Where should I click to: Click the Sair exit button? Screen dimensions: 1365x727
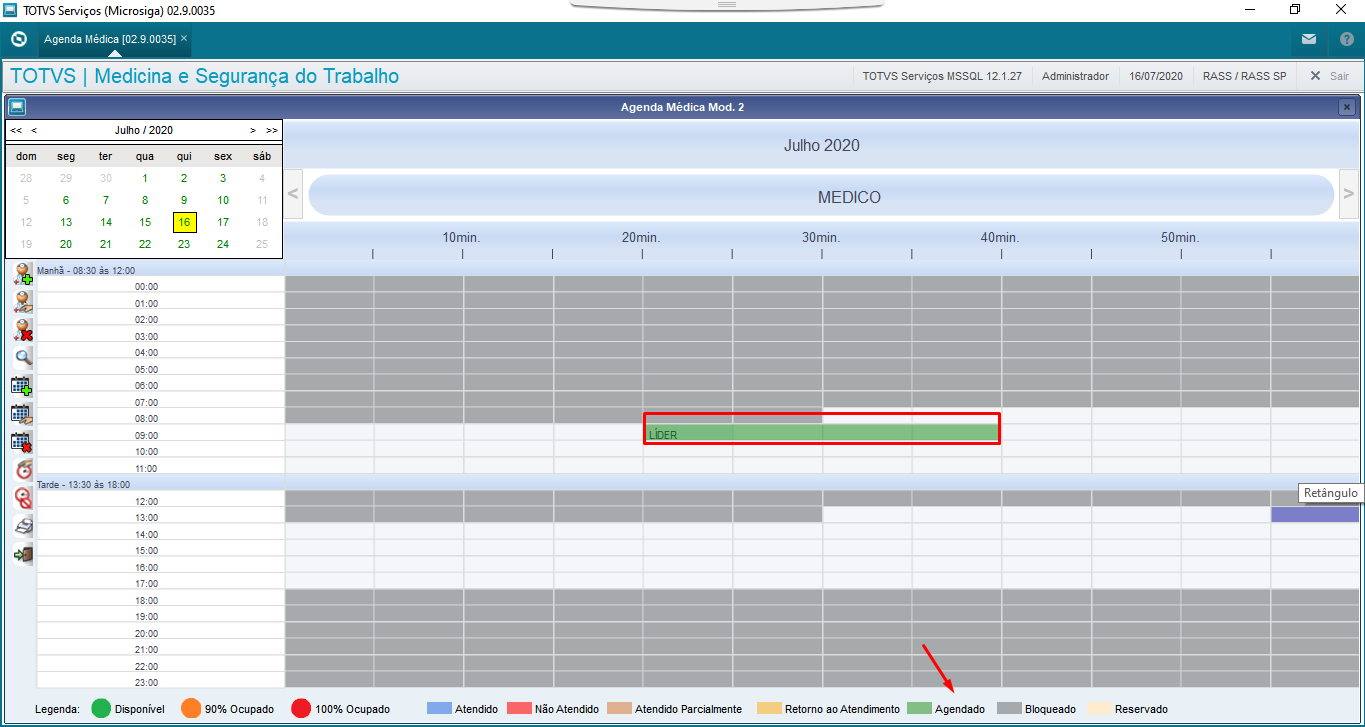click(1329, 76)
